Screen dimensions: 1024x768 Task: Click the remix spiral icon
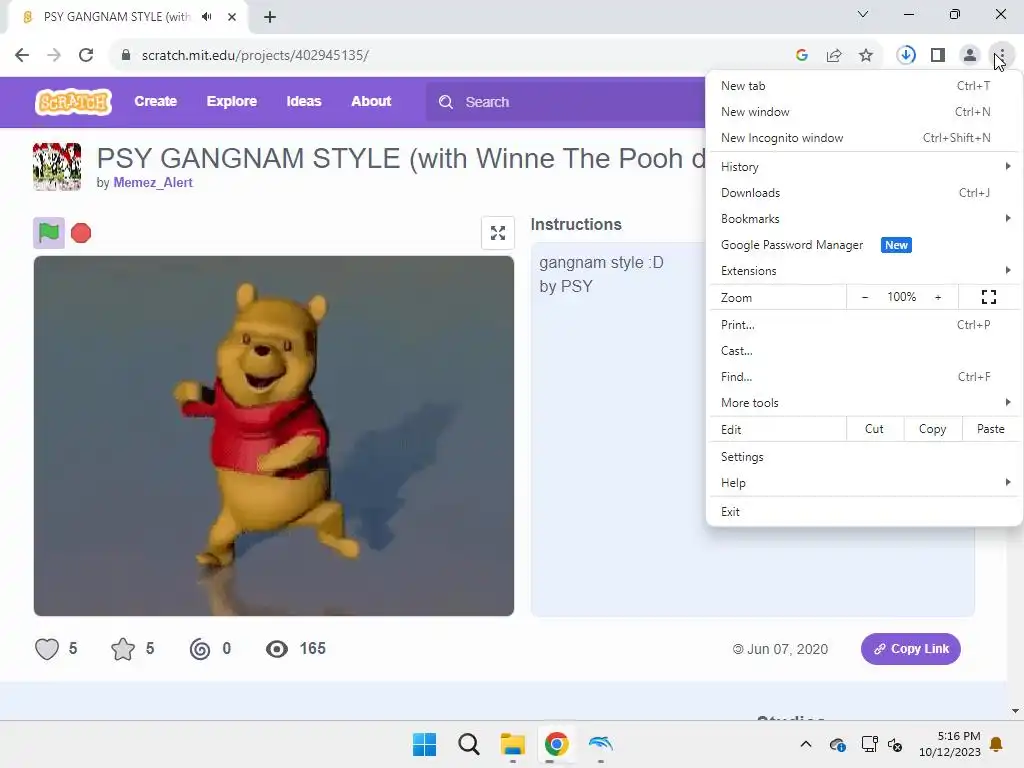pos(200,649)
